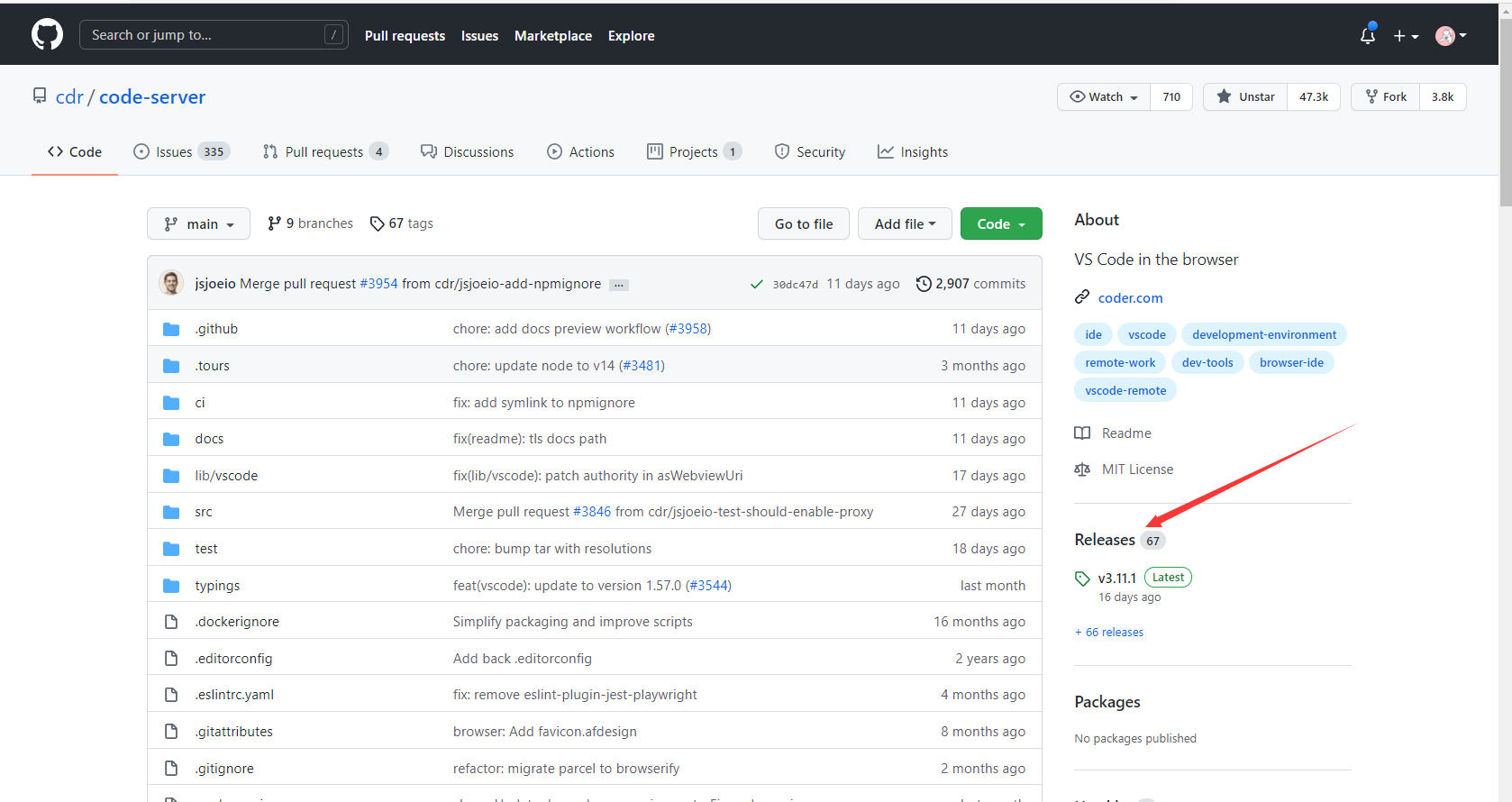Click the vscode topic tag
1512x802 pixels.
click(x=1146, y=335)
